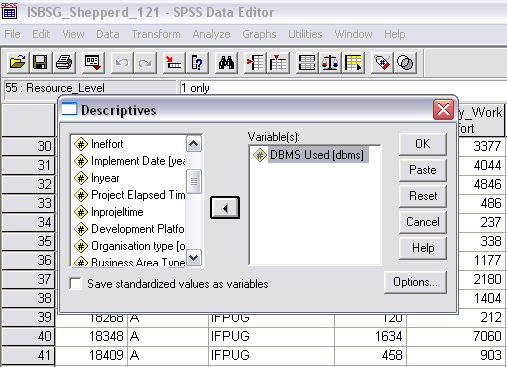Click the SPSS application icon in title bar
Viewport: 507px width, 367px height.
pos(9,11)
